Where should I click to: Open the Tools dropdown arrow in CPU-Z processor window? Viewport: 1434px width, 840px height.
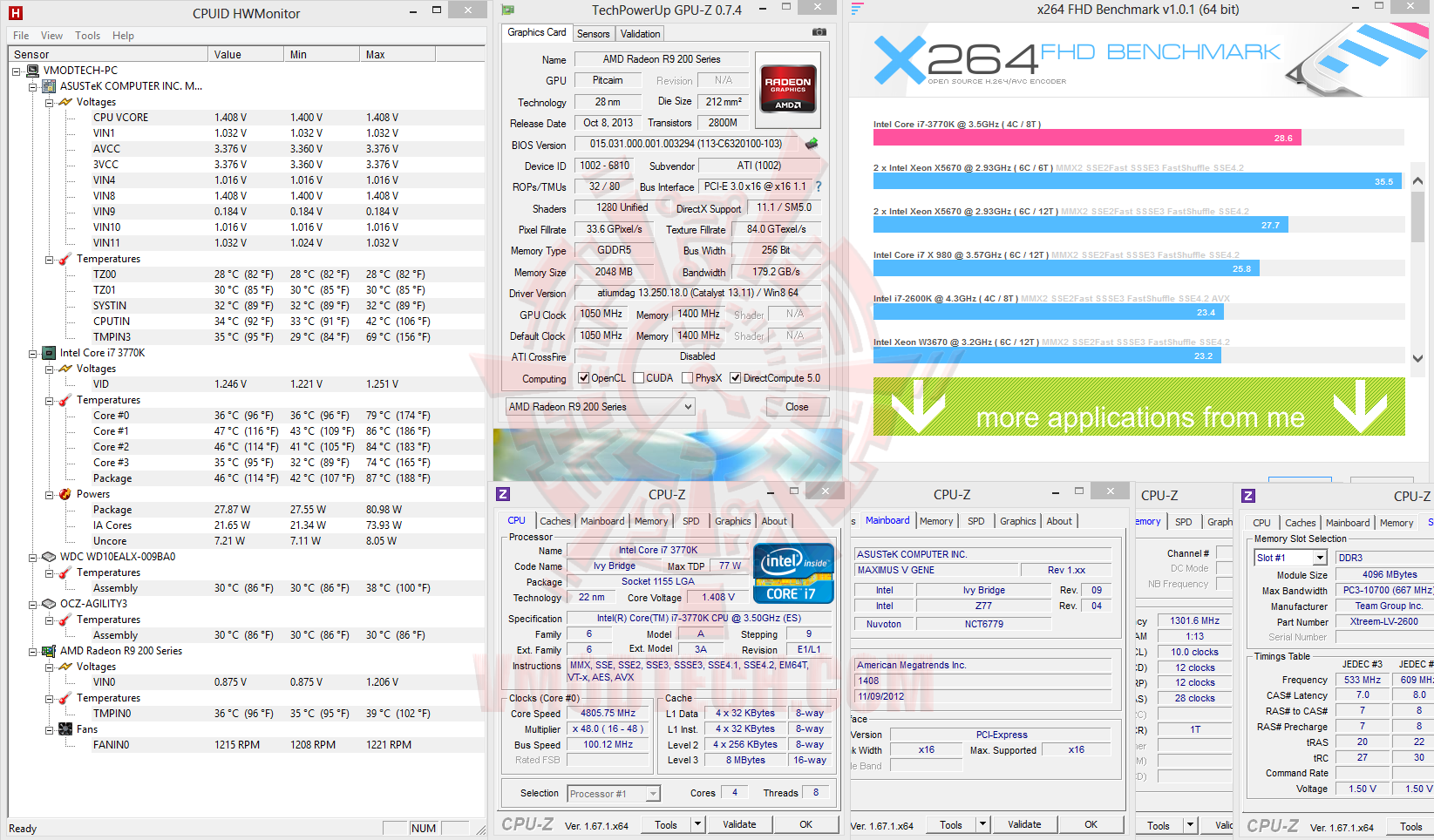tap(697, 824)
